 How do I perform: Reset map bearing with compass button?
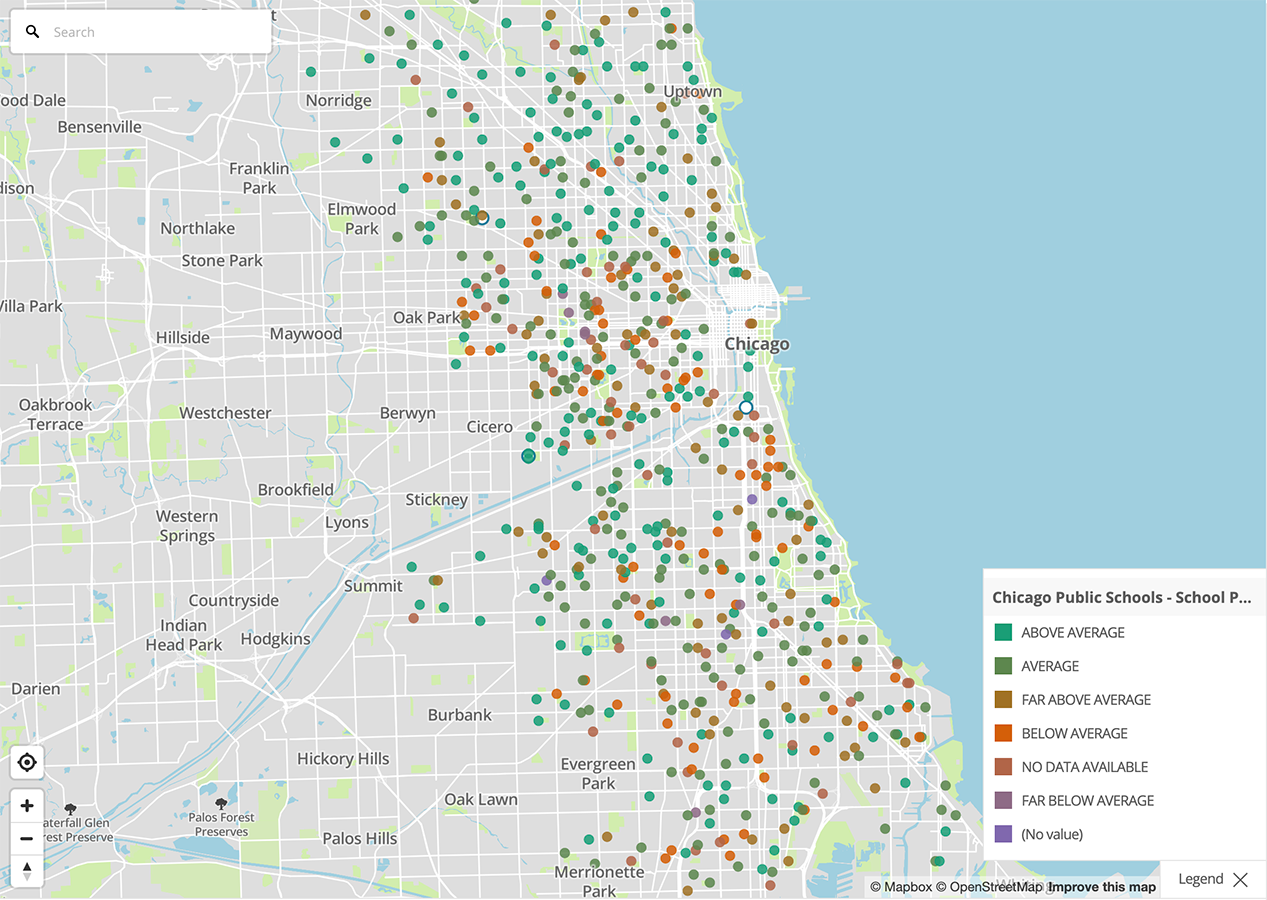click(27, 870)
